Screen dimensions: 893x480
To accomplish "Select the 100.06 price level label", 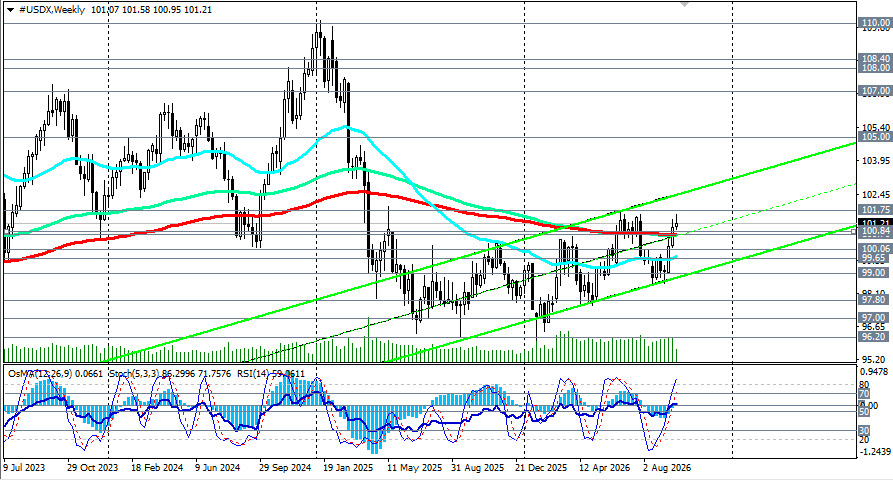I will pos(875,248).
